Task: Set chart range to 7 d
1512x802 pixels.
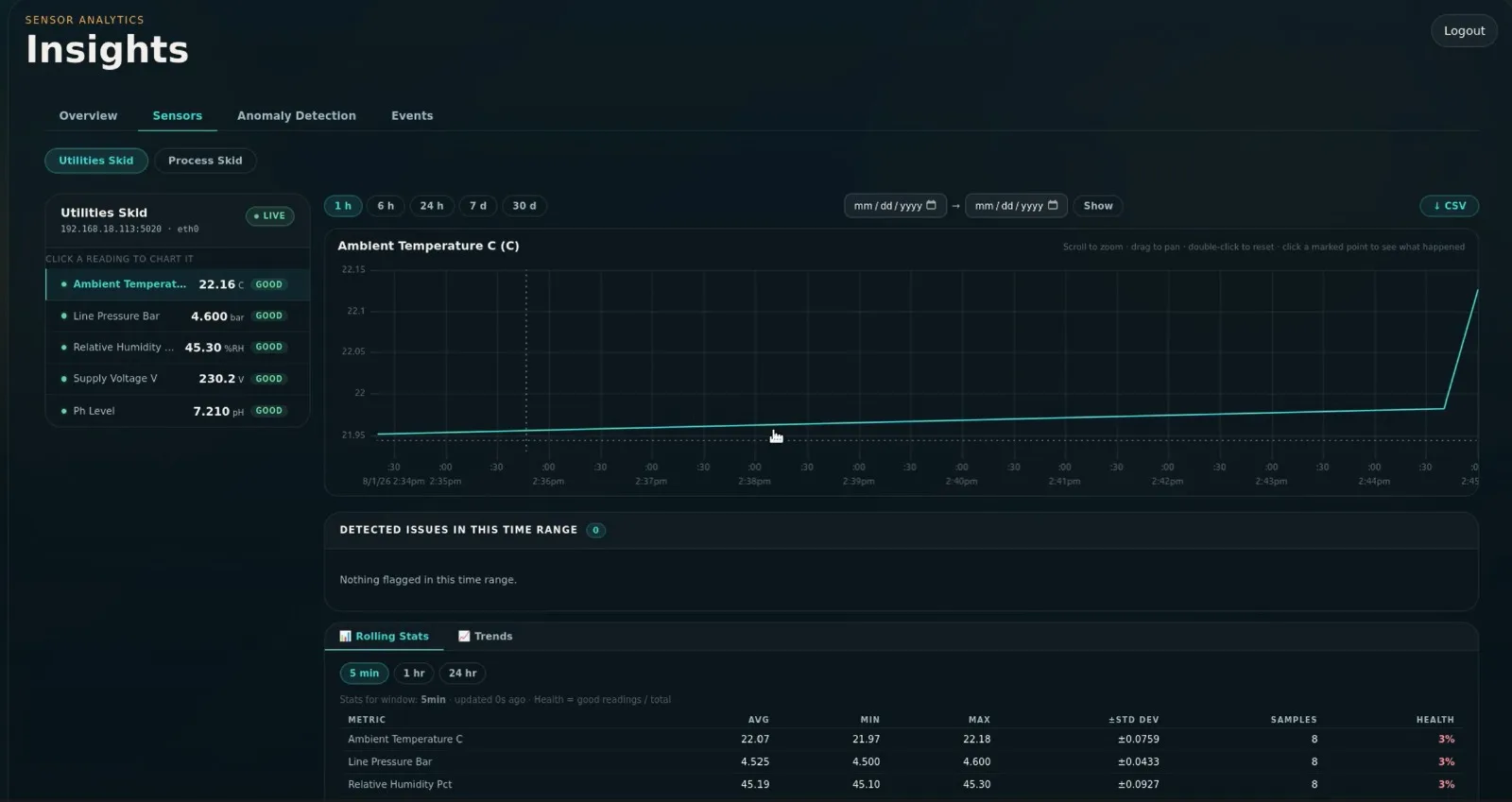Action: coord(478,206)
